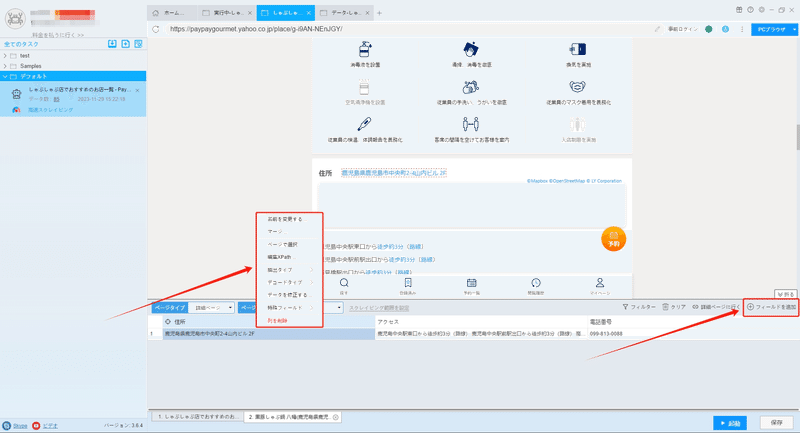Click the crab avatar profile icon
The width and height of the screenshot is (800, 433).
point(15,19)
